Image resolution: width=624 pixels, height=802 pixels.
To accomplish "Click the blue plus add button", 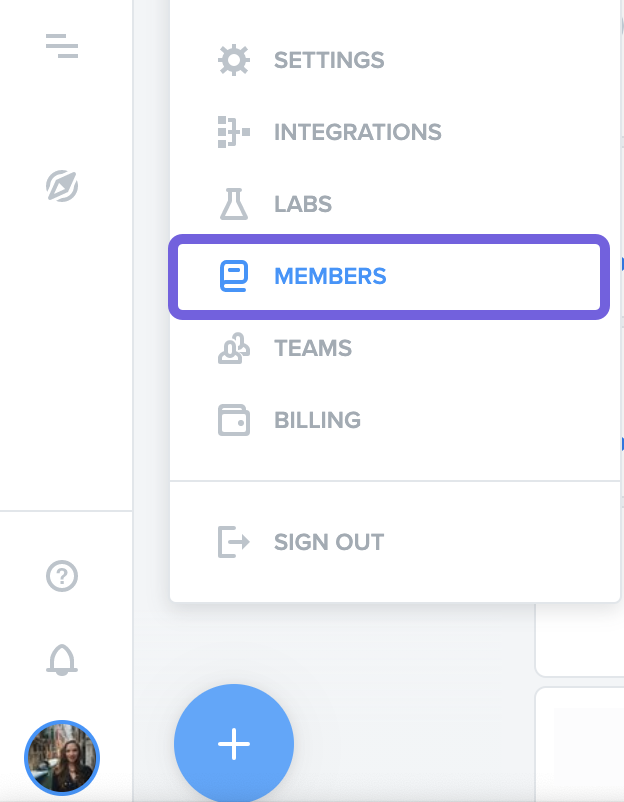I will tap(234, 743).
